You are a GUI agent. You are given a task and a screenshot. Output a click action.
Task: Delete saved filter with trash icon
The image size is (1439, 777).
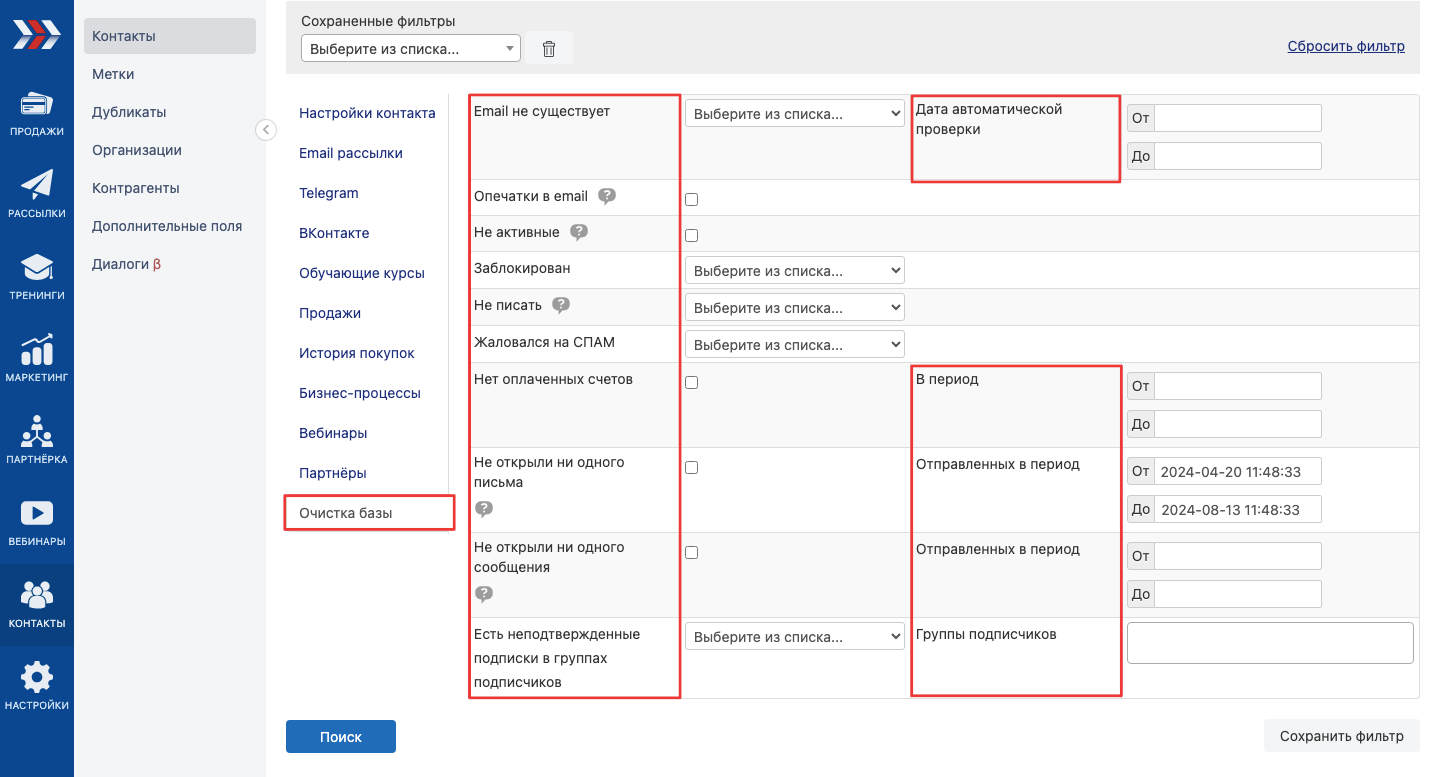[548, 48]
